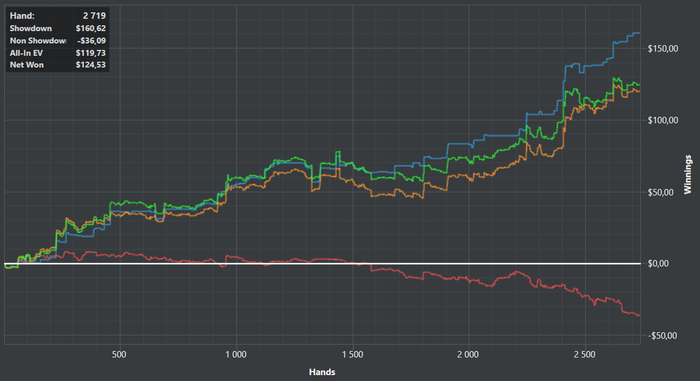The image size is (700, 381).
Task: Click the 2 500 x-axis tick label
Action: [x=584, y=355]
